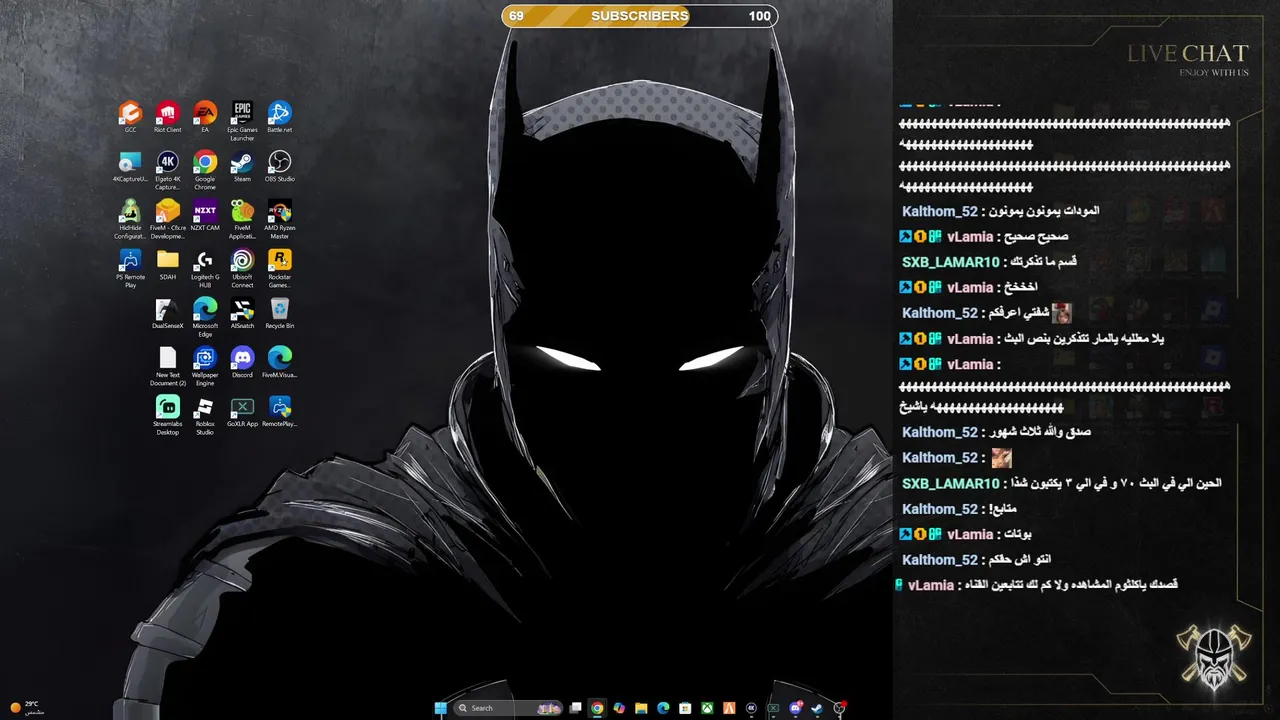Select the Recycle Bin icon

pos(279,313)
